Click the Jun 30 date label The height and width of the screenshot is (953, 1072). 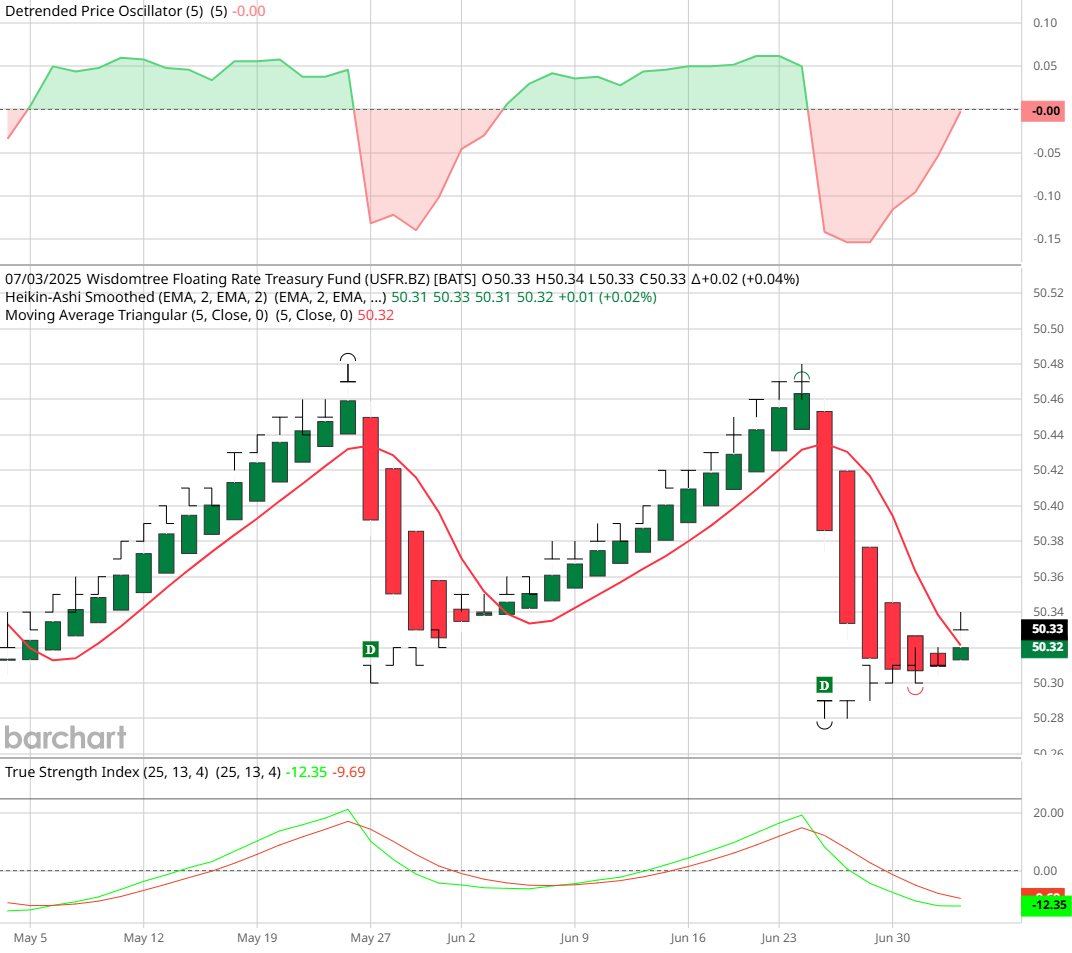click(x=892, y=938)
